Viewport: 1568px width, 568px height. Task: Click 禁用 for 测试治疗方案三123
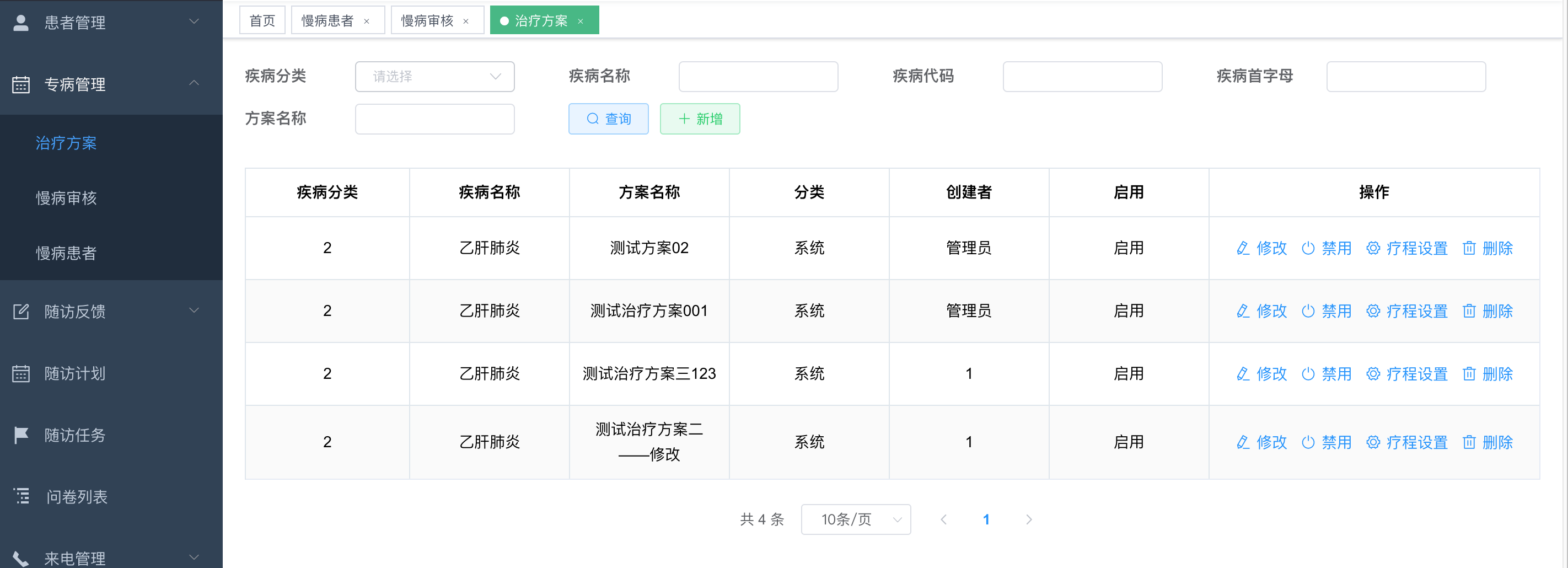[1327, 374]
